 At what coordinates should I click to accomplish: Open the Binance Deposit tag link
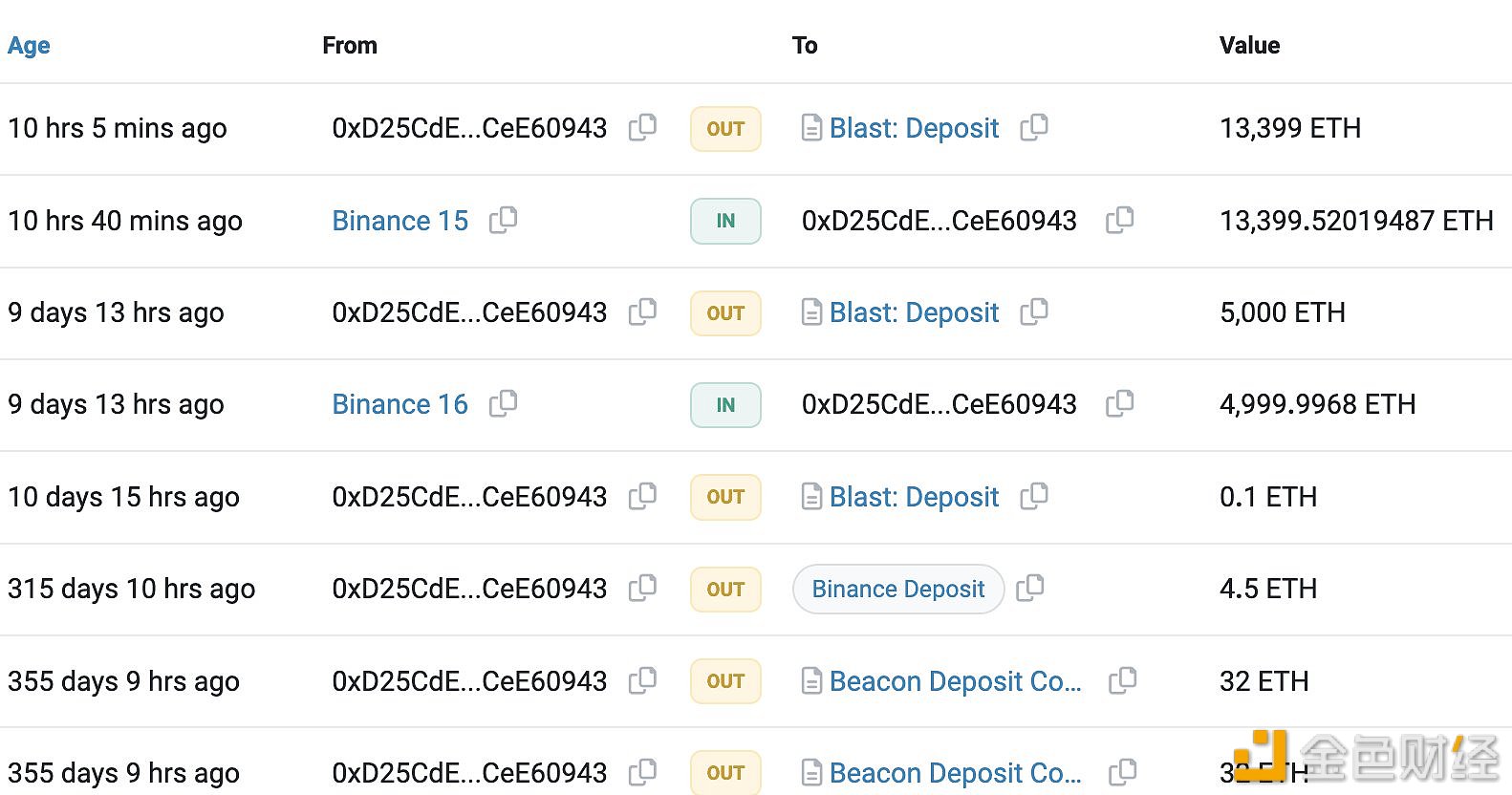(x=898, y=589)
